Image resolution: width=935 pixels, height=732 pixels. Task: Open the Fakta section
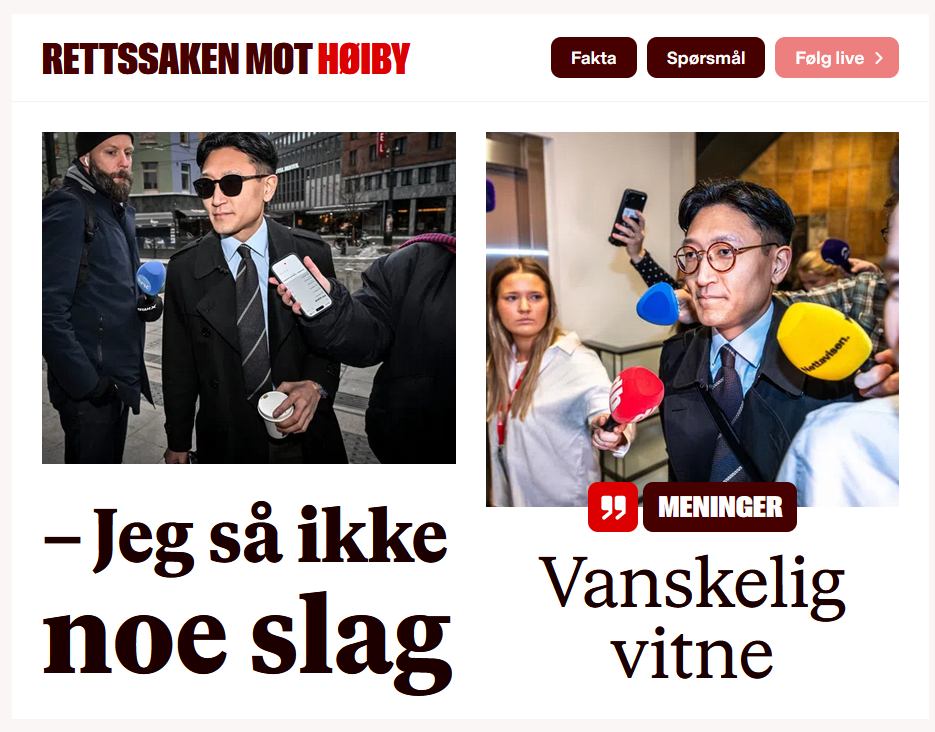pos(593,58)
